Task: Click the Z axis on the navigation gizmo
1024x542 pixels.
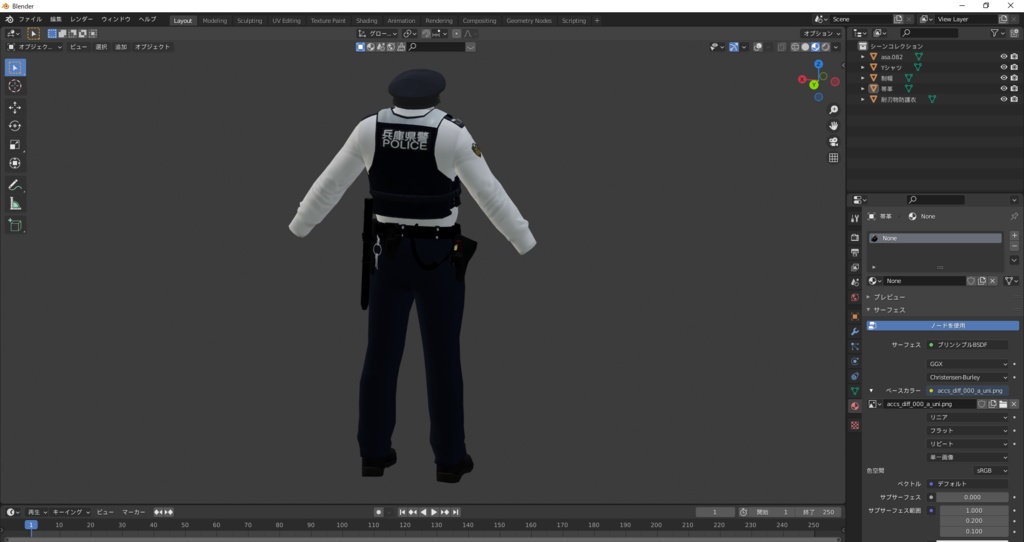Action: 818,64
